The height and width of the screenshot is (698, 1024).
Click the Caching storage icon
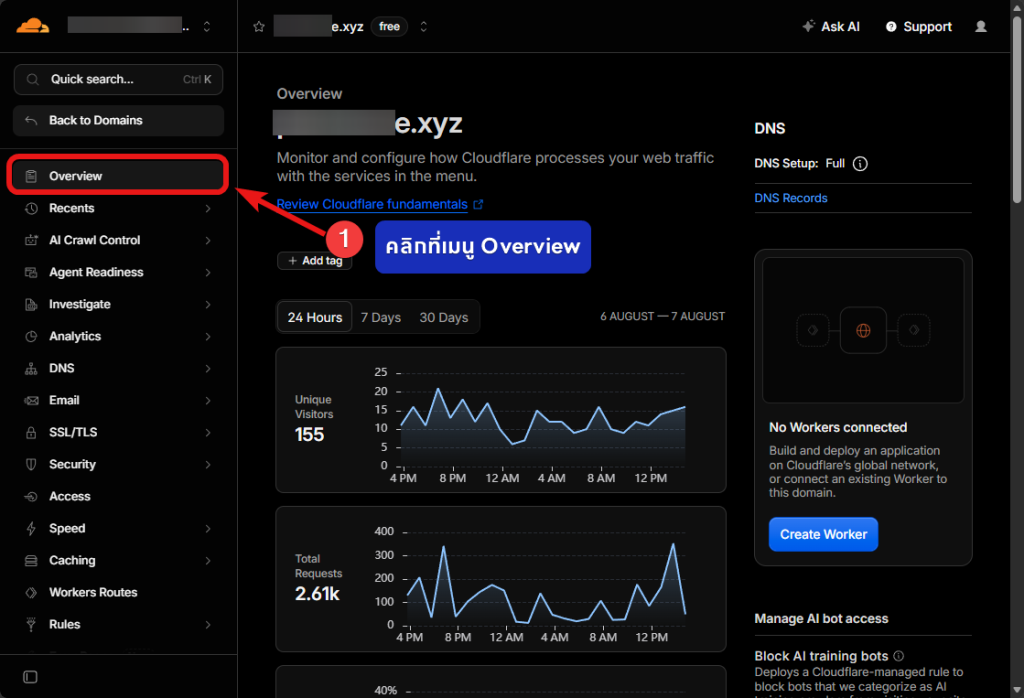click(x=31, y=560)
